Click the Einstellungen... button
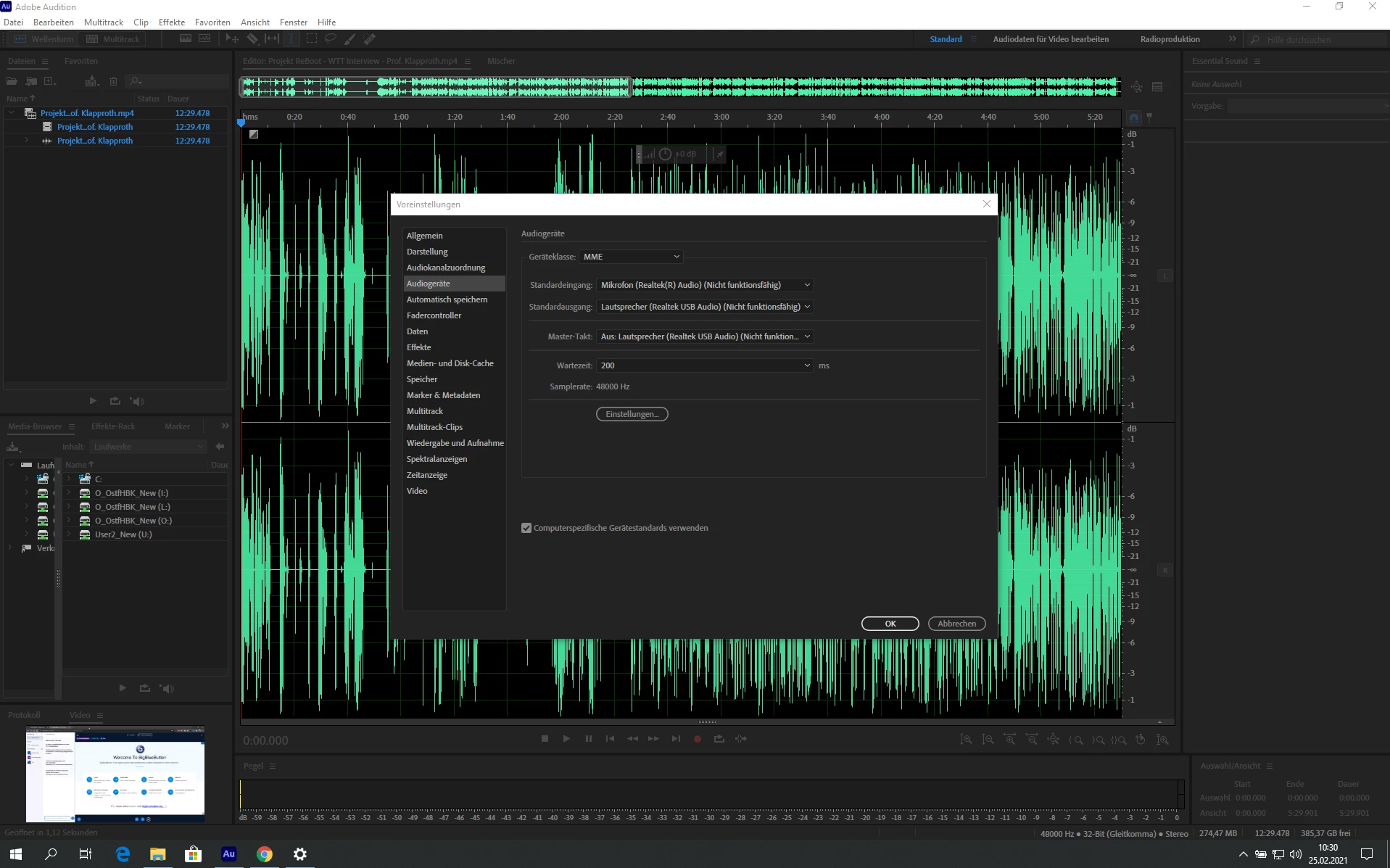Image resolution: width=1390 pixels, height=868 pixels. point(632,414)
